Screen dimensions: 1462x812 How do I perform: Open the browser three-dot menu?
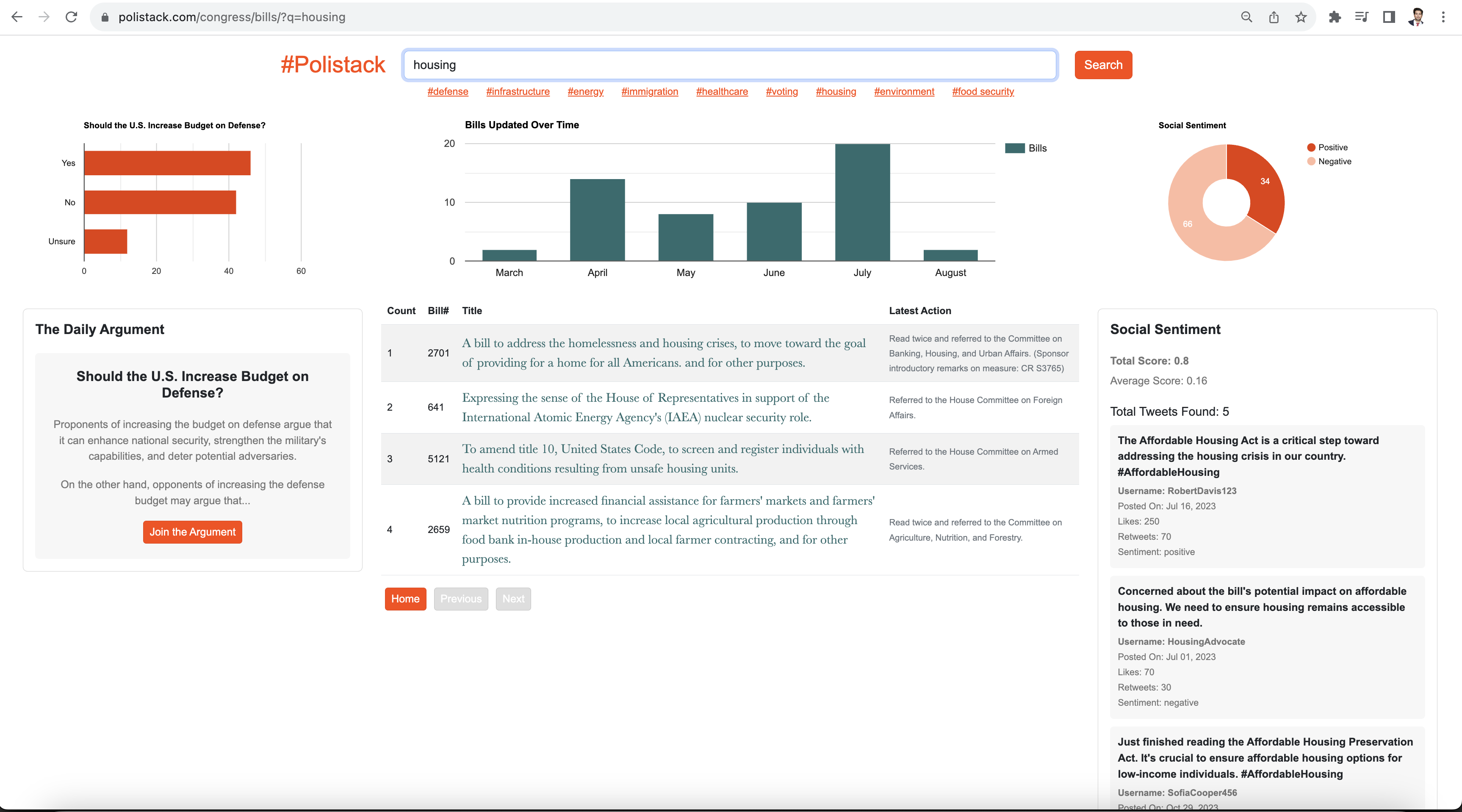[x=1443, y=17]
